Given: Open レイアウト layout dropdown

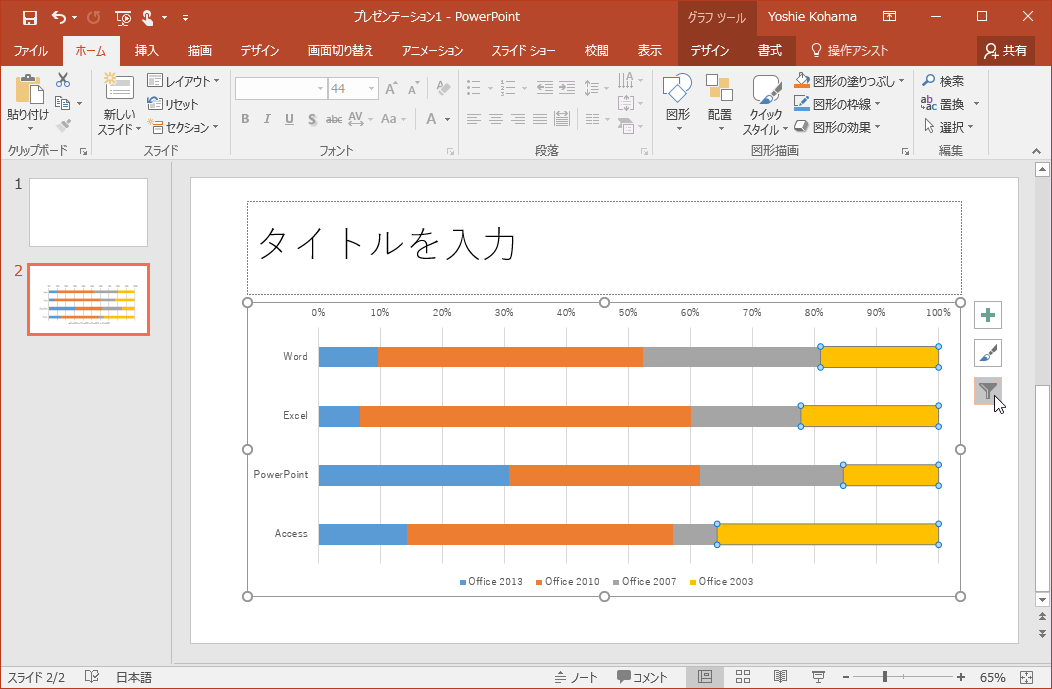Looking at the screenshot, I should [183, 81].
